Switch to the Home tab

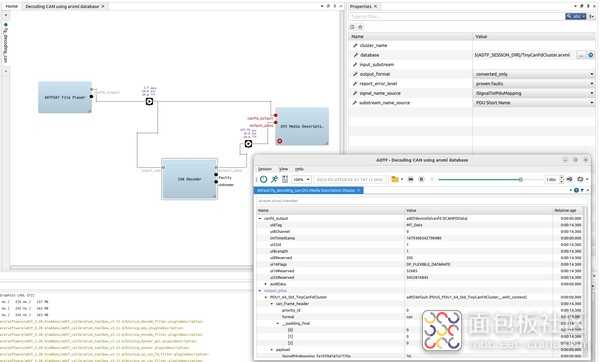[x=12, y=6]
